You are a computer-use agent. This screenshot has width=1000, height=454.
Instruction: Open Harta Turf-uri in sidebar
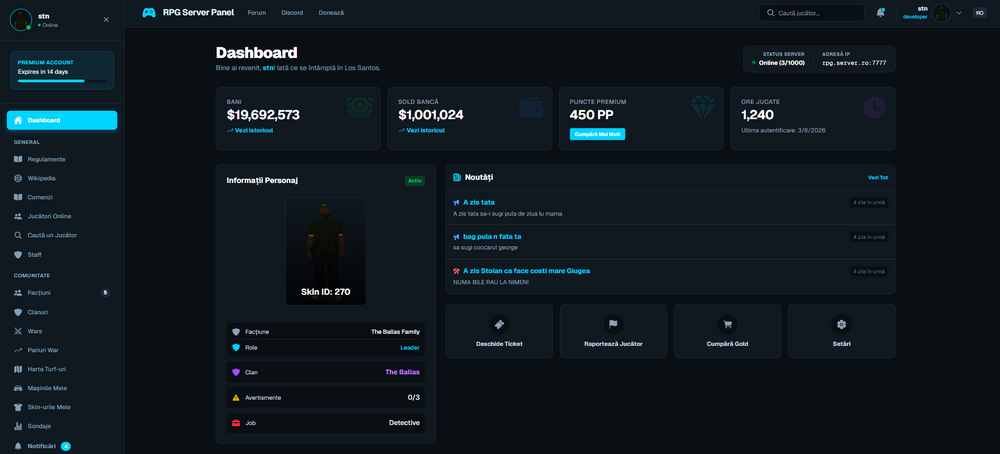click(x=62, y=369)
